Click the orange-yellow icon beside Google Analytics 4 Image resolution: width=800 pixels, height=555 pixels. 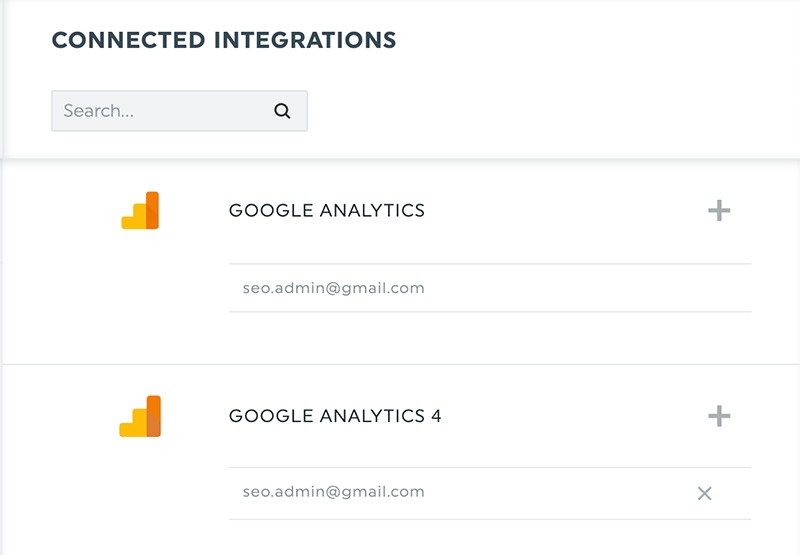coord(140,416)
